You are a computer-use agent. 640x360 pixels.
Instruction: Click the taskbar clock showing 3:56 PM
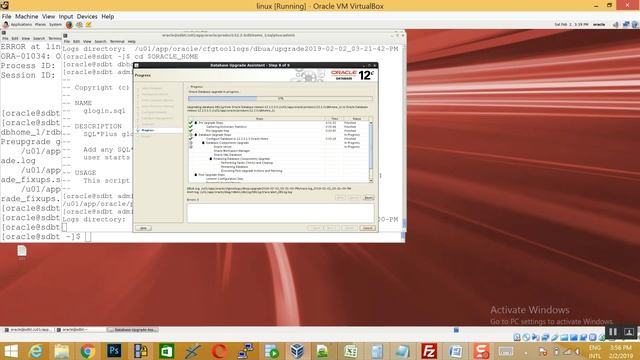[621, 351]
